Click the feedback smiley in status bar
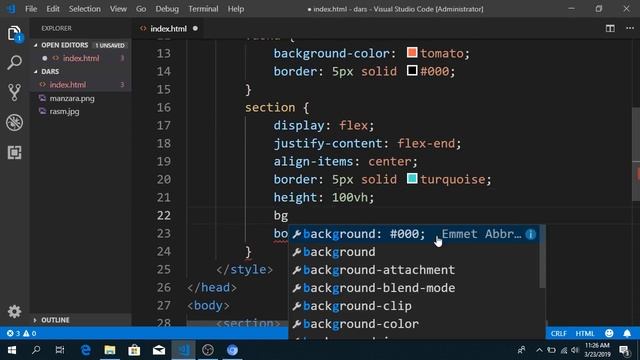Viewport: 640px width, 360px height. 609,333
